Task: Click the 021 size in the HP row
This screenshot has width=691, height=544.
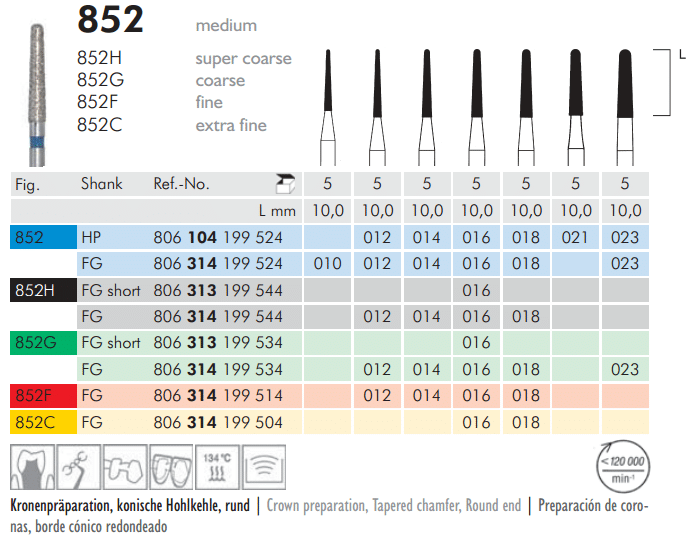Action: [x=575, y=238]
